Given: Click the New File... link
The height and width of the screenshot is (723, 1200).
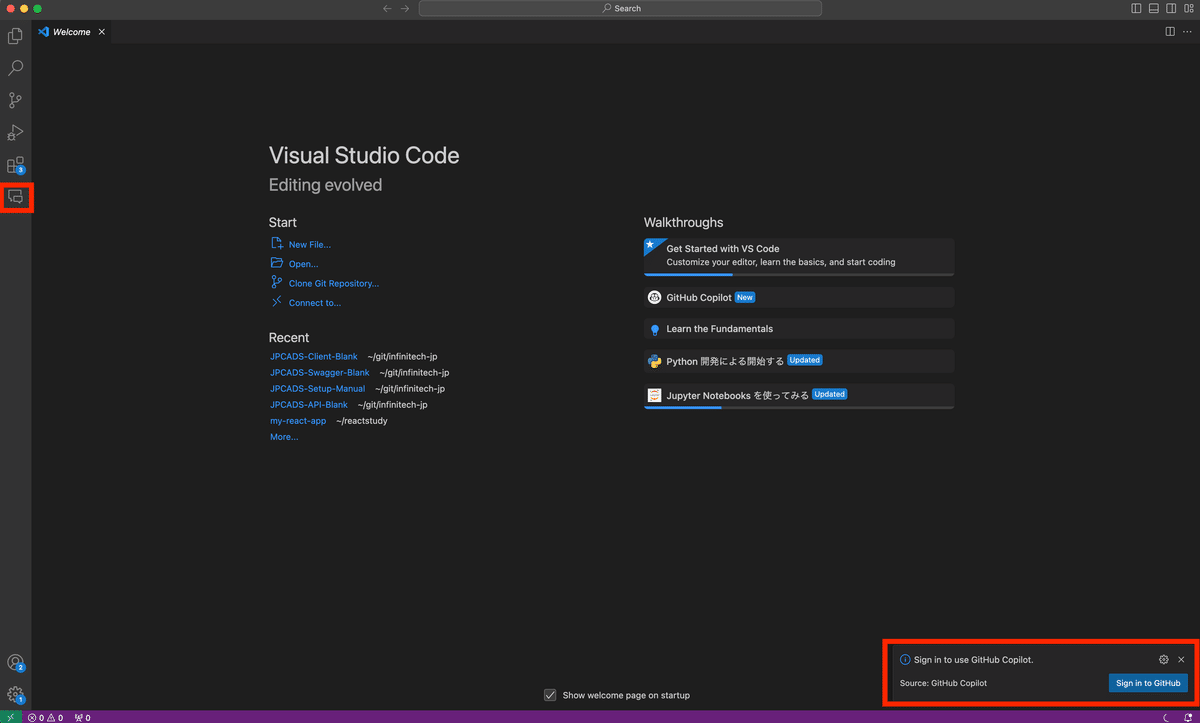Looking at the screenshot, I should point(309,244).
